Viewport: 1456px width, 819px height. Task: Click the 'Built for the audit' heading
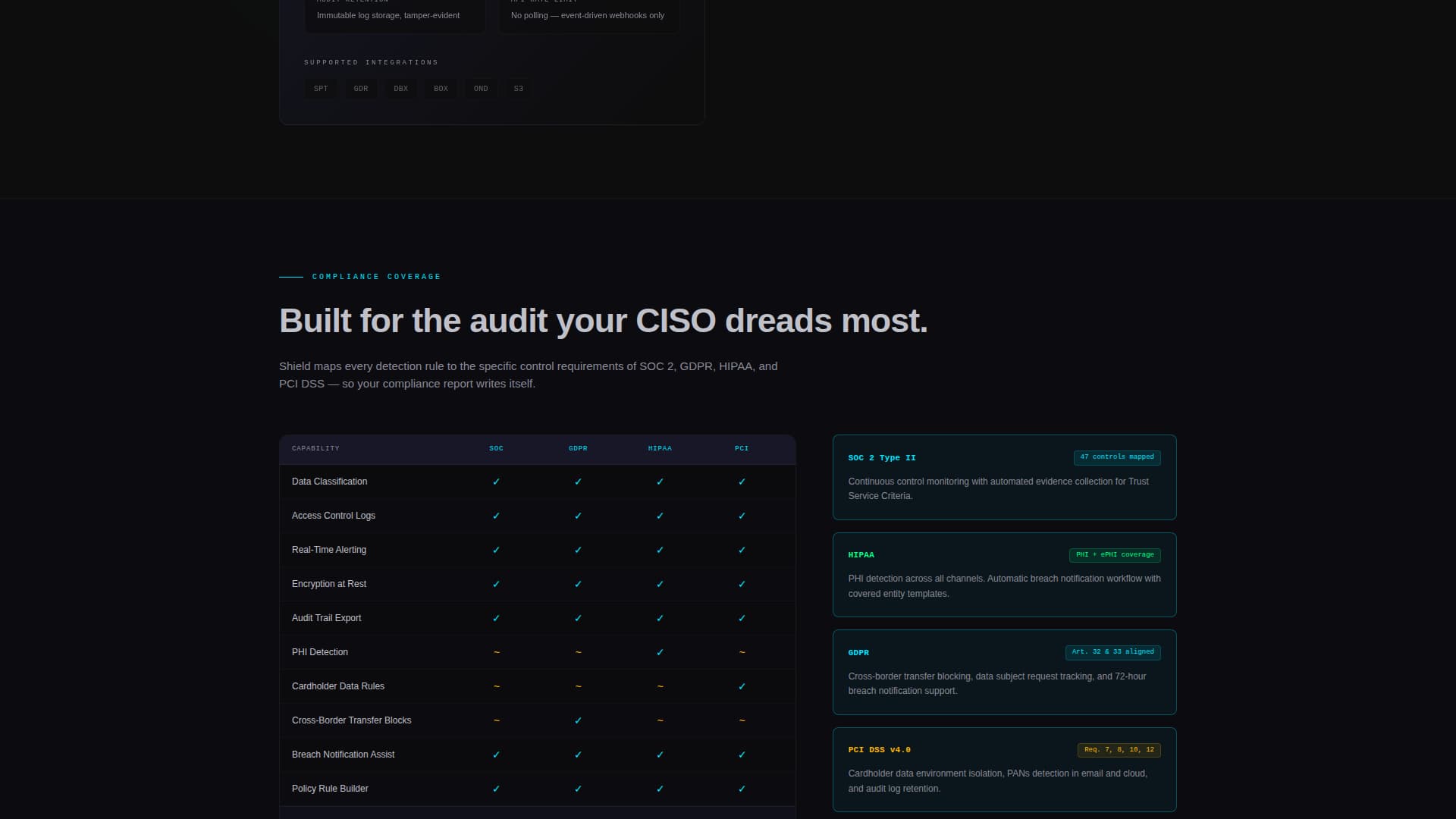pyautogui.click(x=603, y=321)
